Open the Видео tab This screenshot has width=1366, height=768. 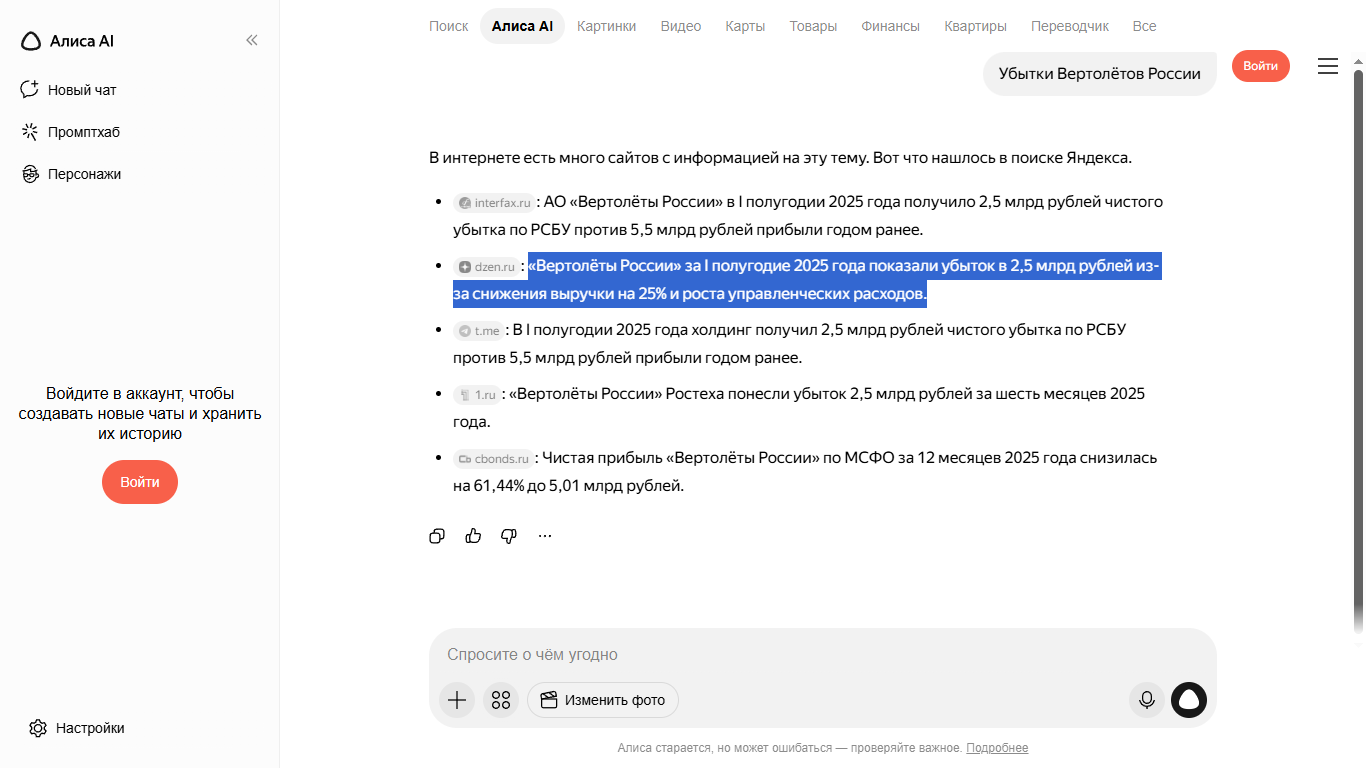(681, 26)
